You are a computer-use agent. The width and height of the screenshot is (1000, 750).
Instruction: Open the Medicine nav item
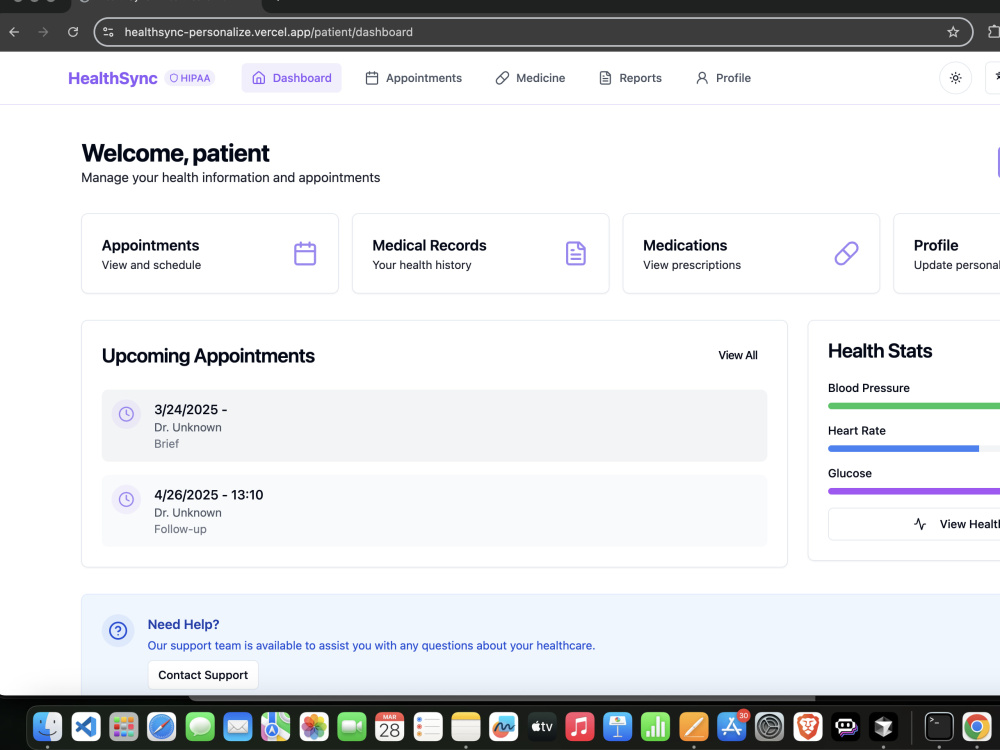point(530,78)
